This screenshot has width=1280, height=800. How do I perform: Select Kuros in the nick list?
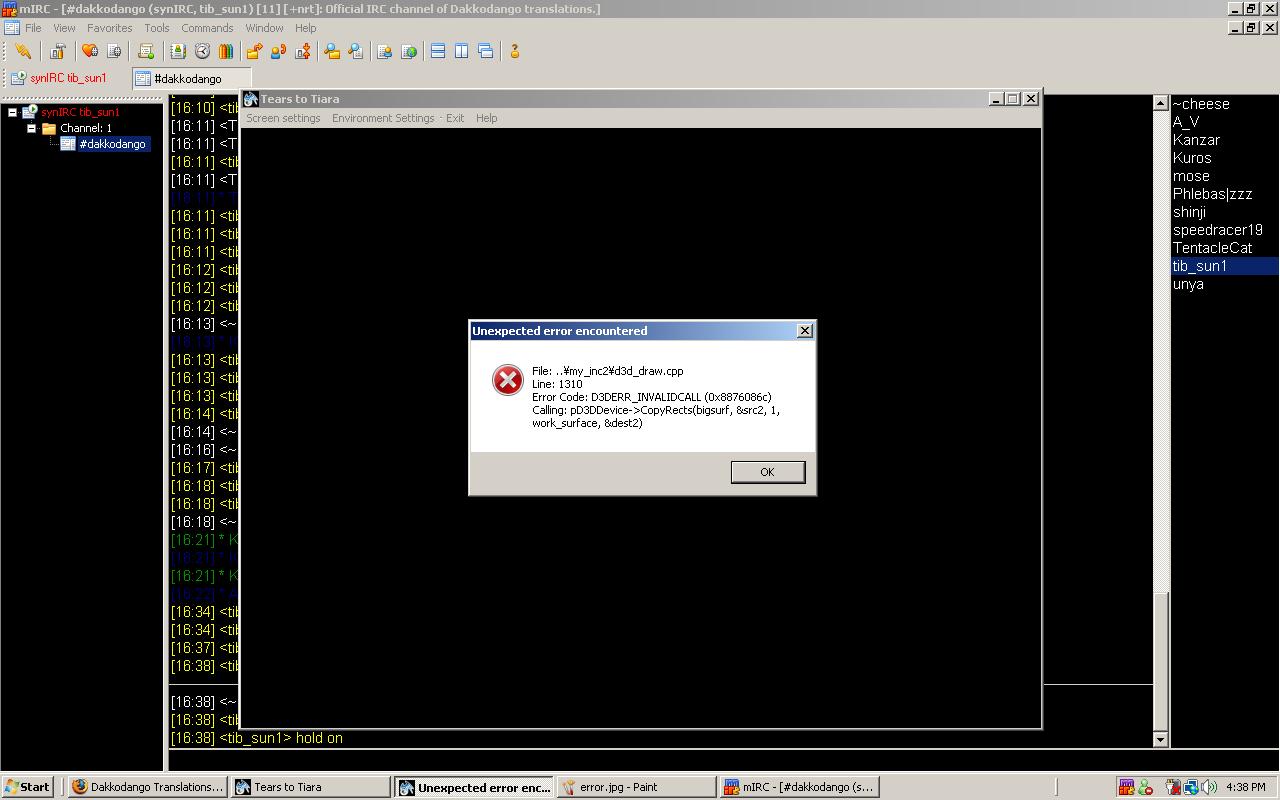(1192, 158)
